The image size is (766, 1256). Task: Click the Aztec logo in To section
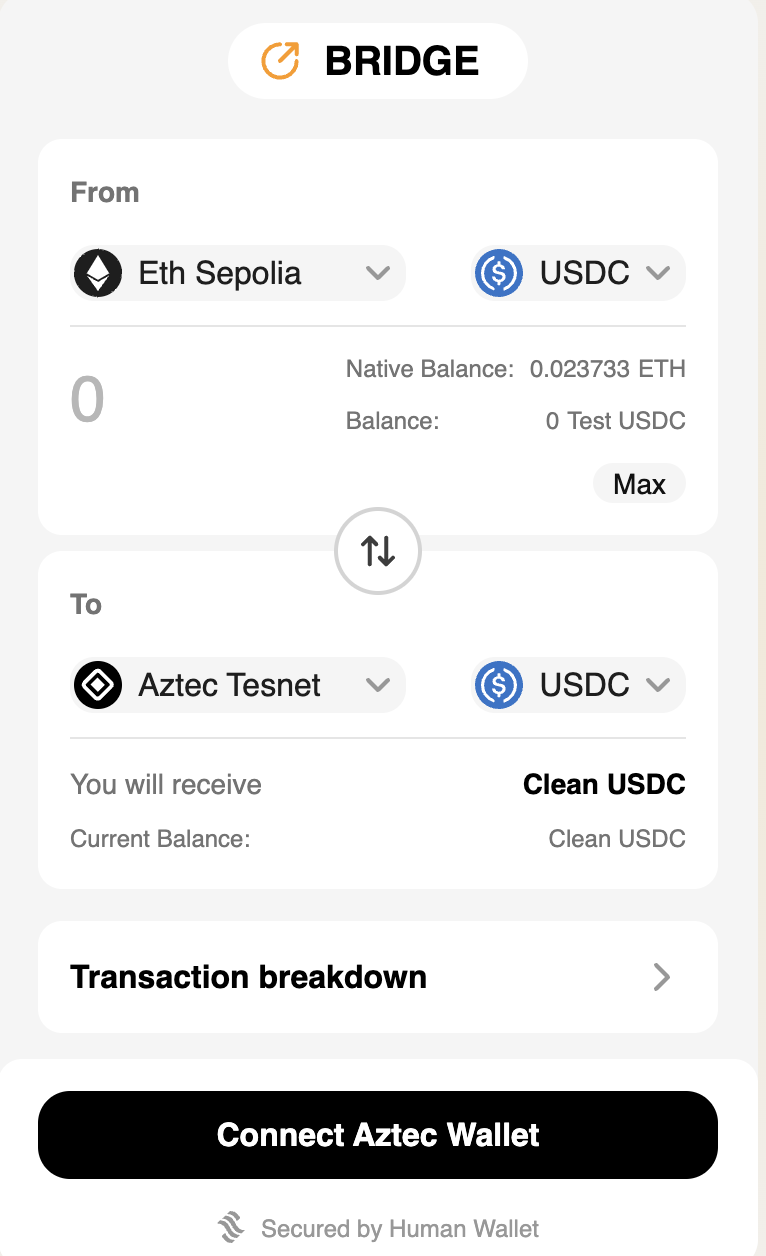click(x=98, y=685)
